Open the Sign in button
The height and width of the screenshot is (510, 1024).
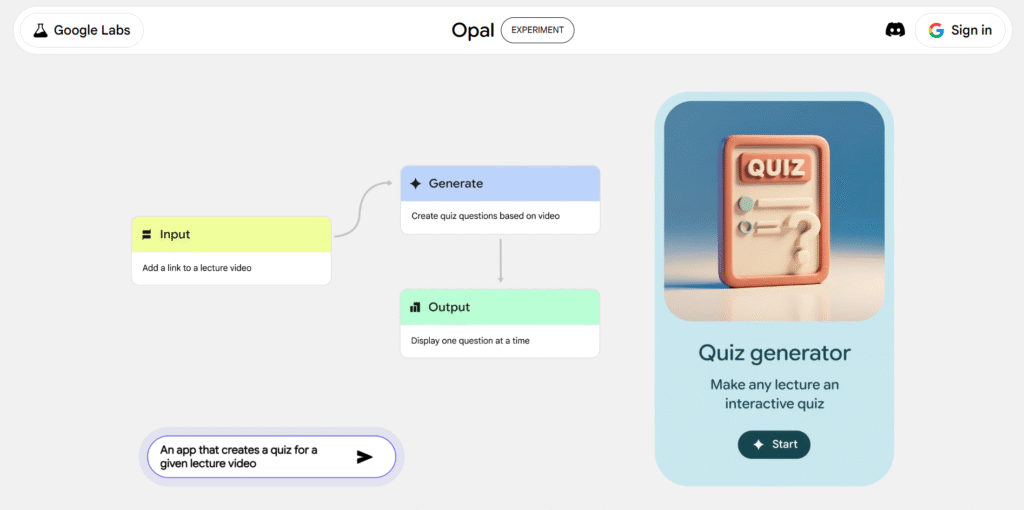click(x=960, y=30)
